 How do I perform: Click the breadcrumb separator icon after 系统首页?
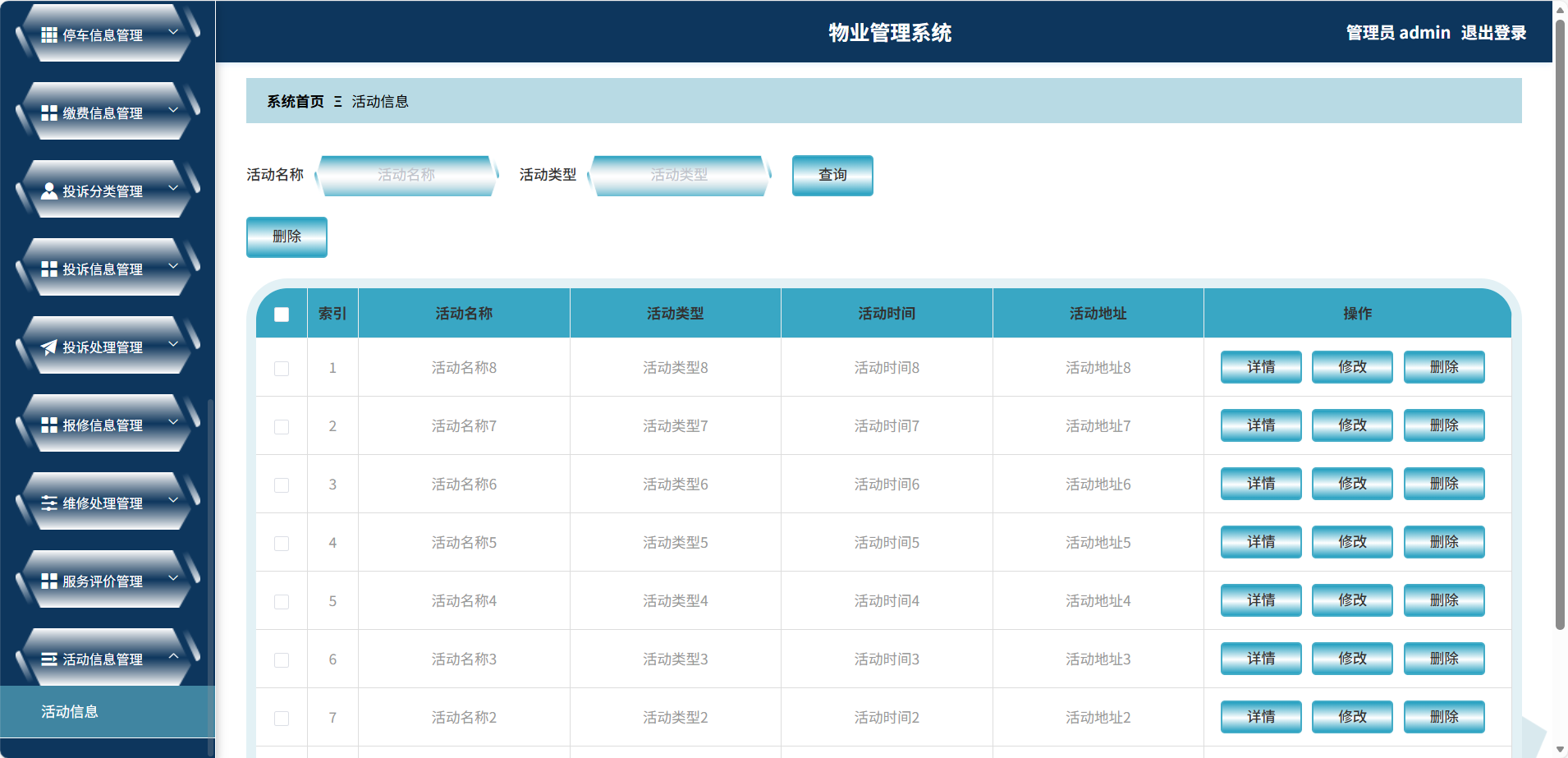pos(337,102)
